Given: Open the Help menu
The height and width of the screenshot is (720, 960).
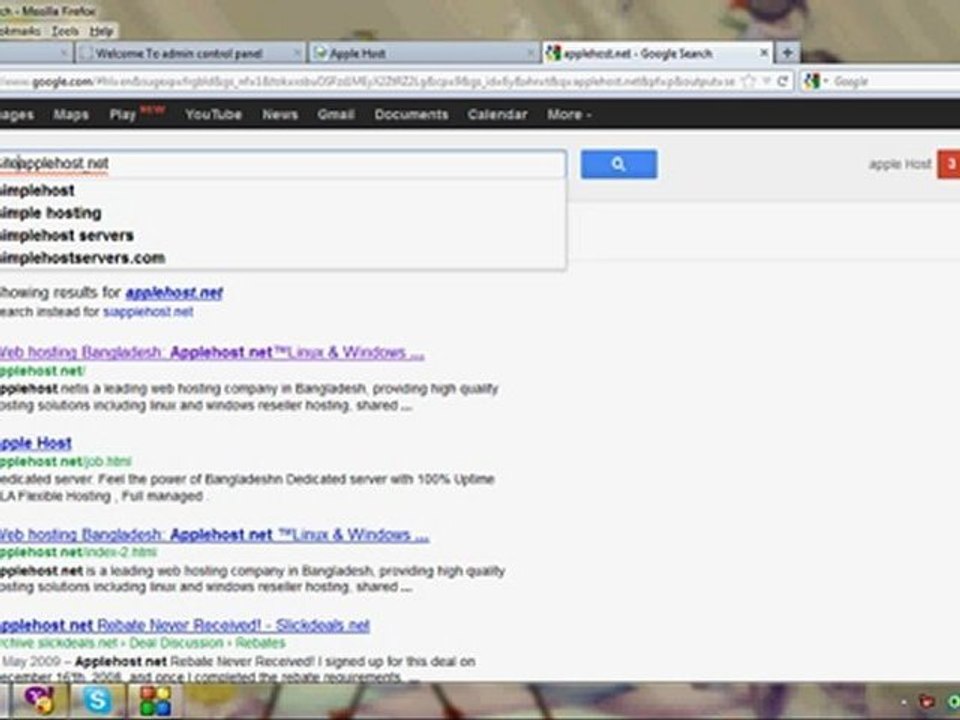Looking at the screenshot, I should 101,31.
